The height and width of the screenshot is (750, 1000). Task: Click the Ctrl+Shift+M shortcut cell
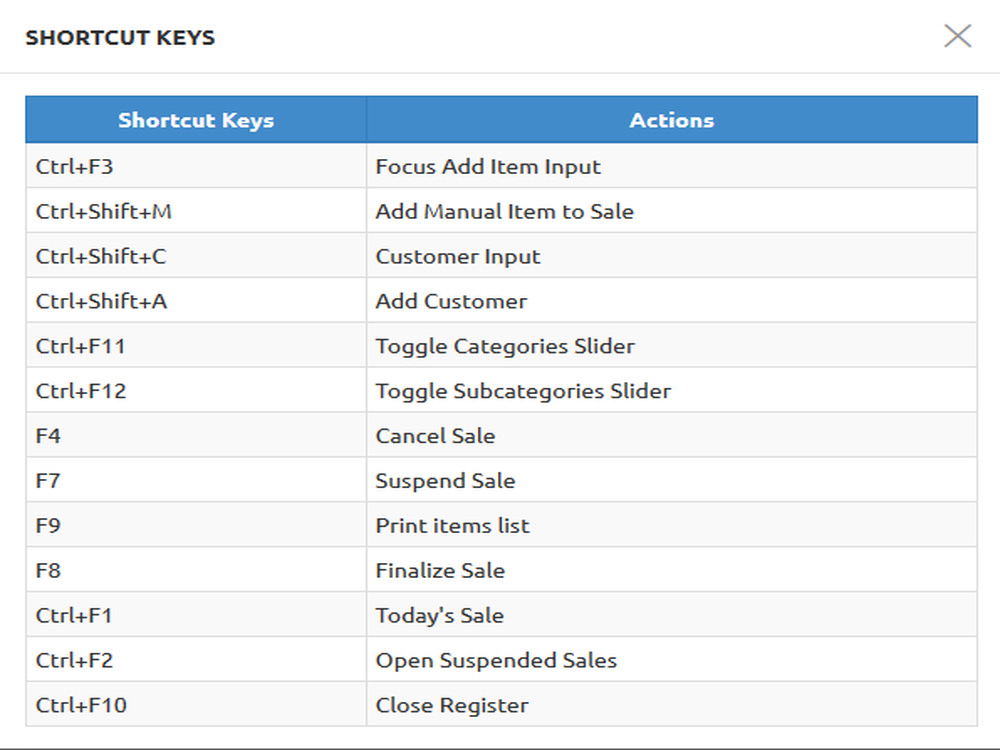coord(196,210)
